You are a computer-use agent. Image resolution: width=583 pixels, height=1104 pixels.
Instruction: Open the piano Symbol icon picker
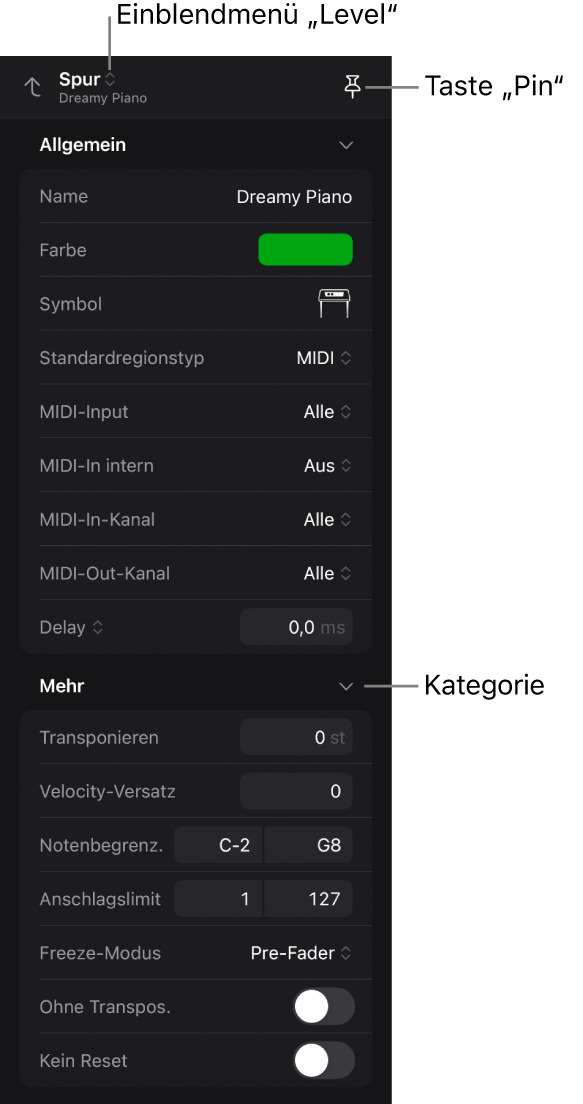coord(334,303)
